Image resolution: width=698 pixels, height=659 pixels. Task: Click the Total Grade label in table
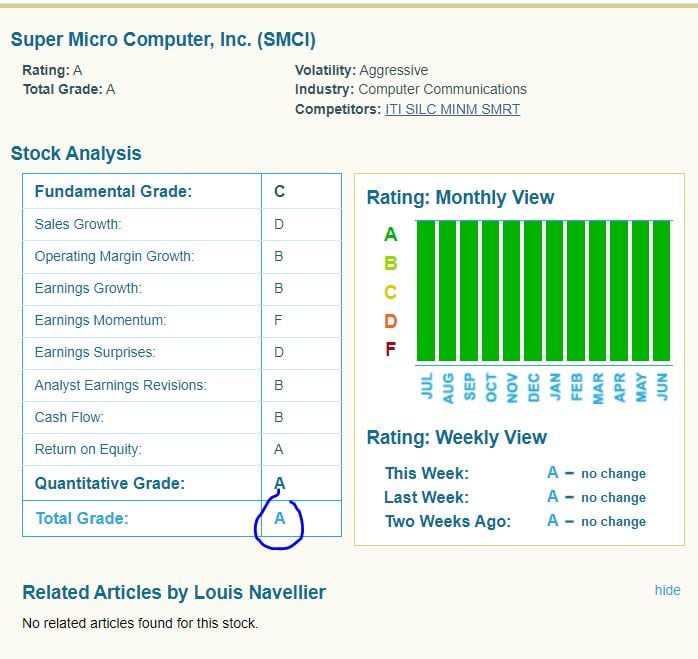82,518
